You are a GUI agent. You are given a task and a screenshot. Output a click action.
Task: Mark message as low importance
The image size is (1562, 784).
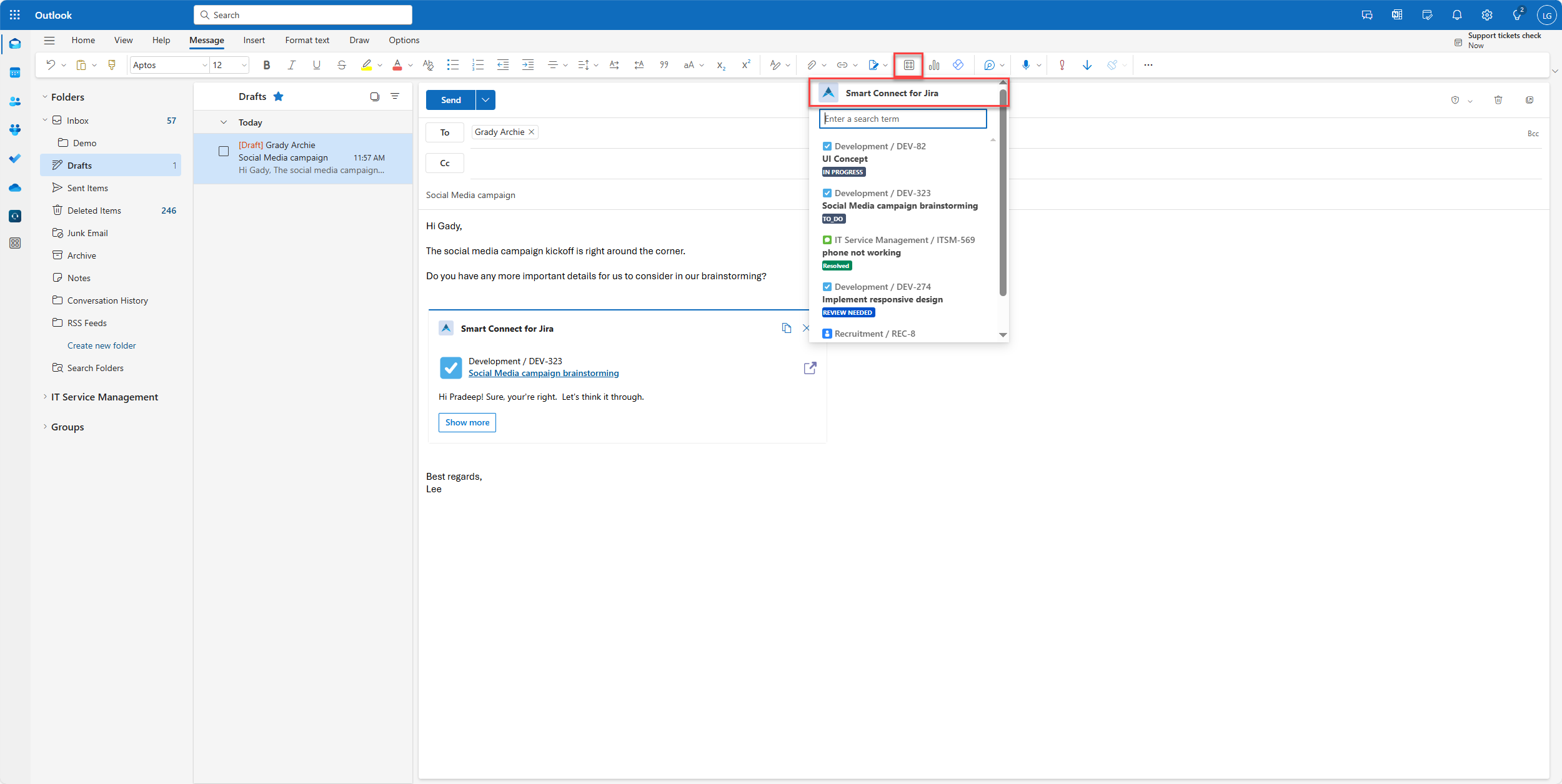point(1087,65)
